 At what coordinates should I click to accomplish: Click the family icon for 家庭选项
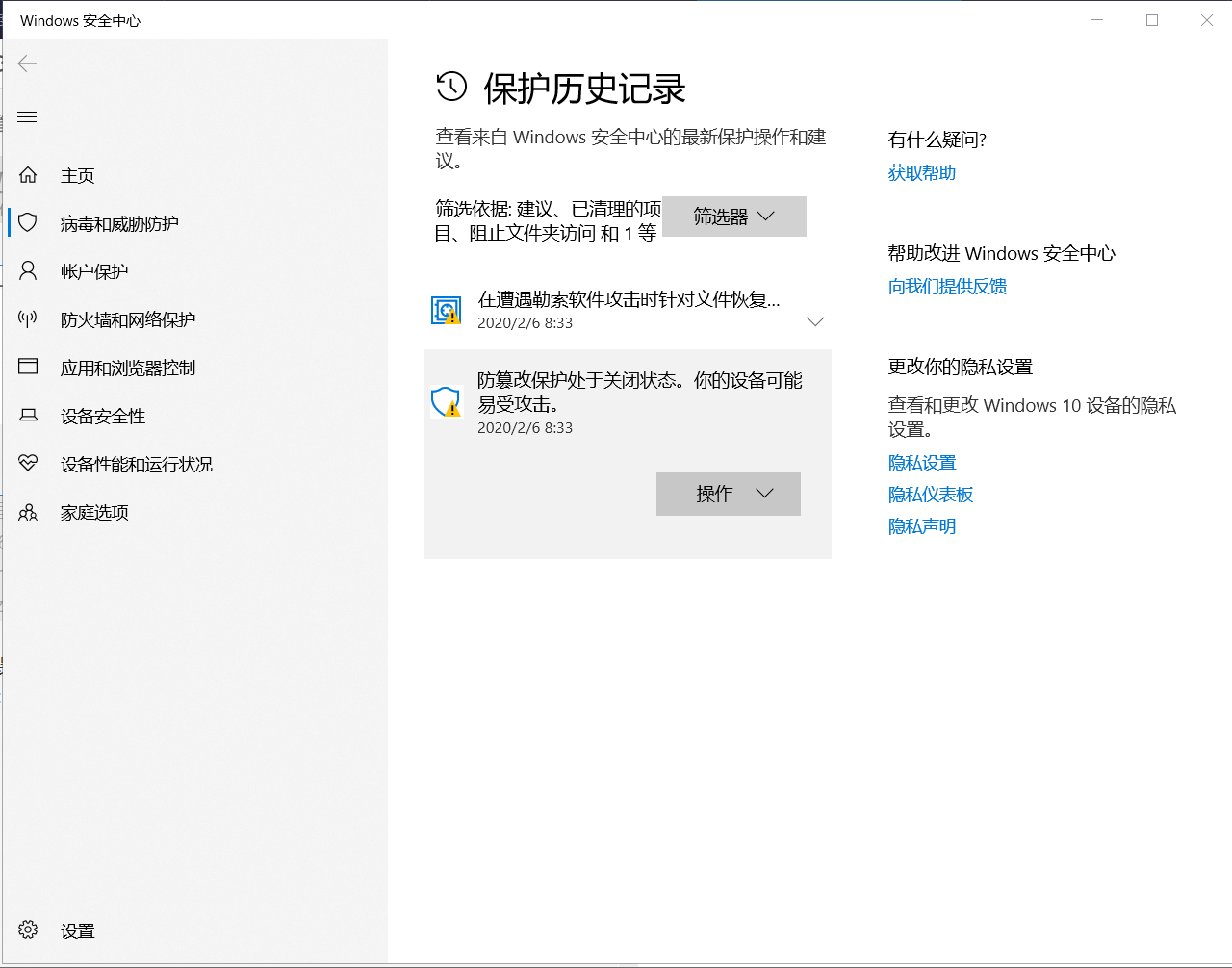click(28, 512)
